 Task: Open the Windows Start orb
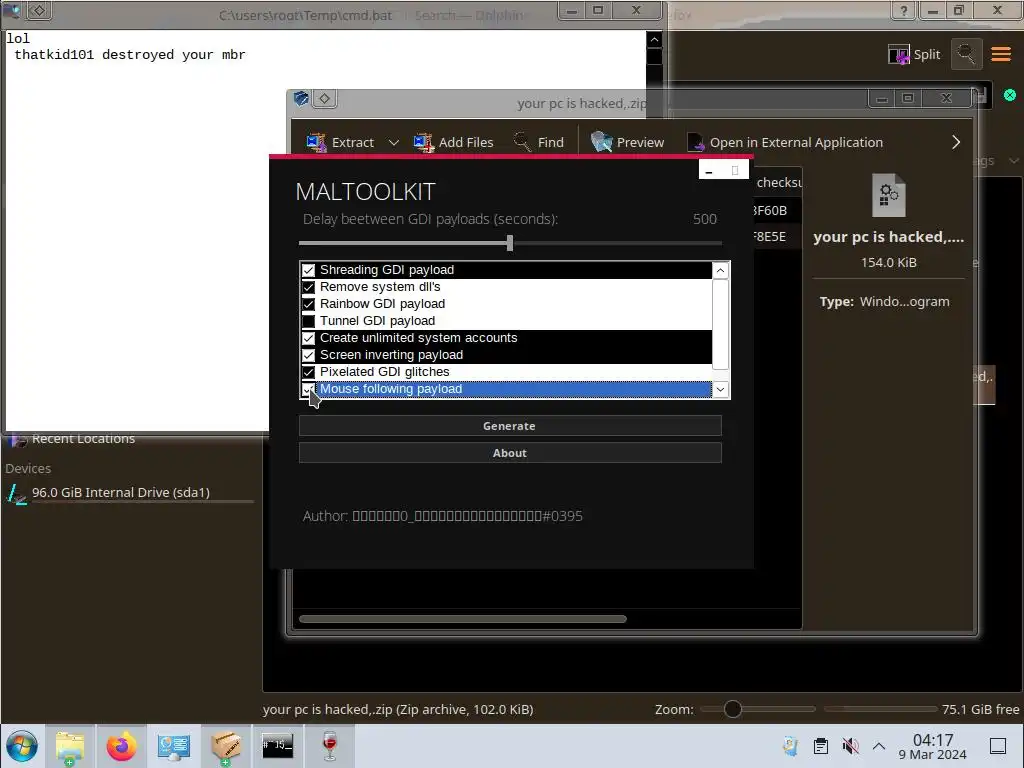tap(22, 746)
